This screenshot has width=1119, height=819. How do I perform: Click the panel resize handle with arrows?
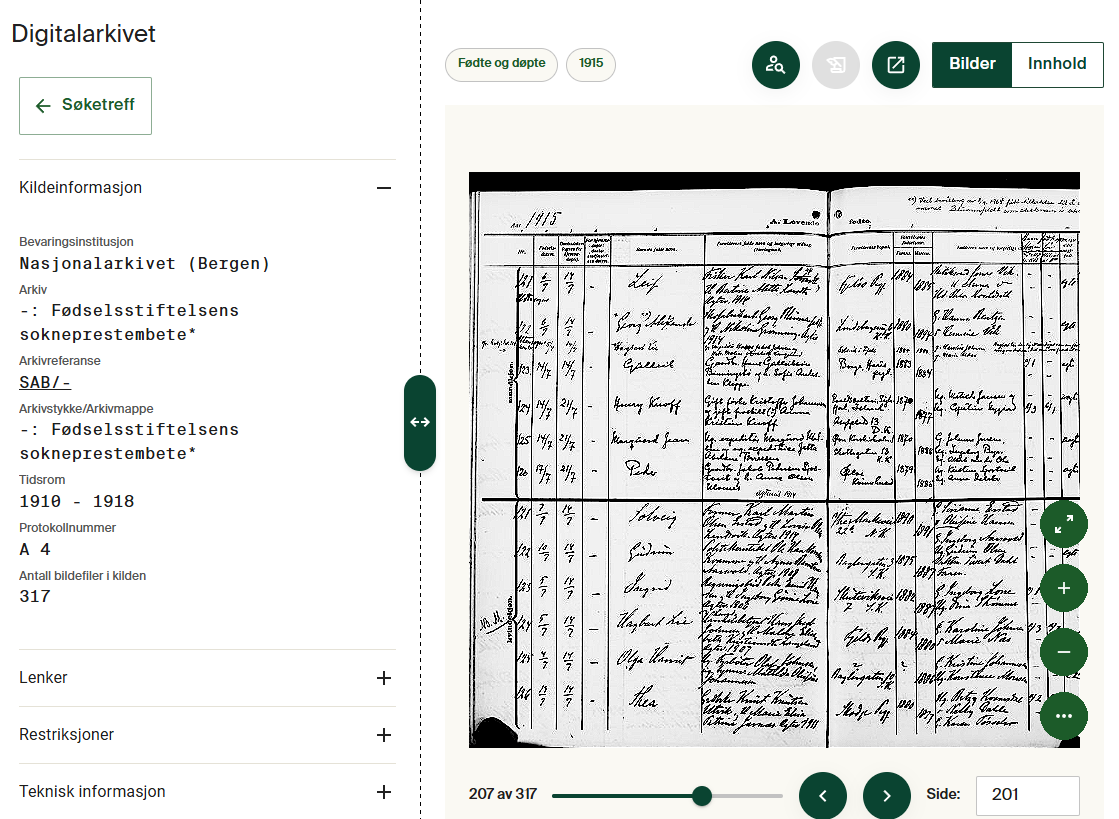(x=420, y=422)
